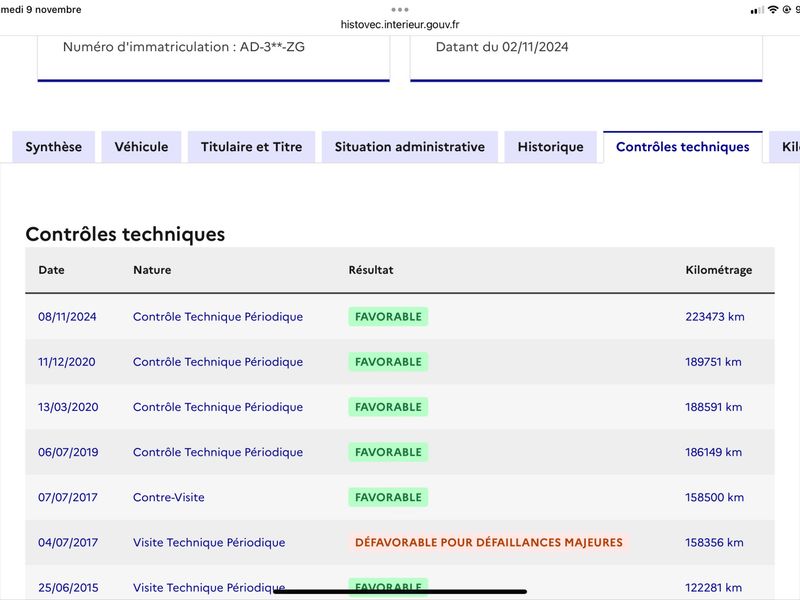Click the FAVORABLE badge in the 06/07/2019 row
Viewport: 800px width, 600px height.
coord(388,452)
